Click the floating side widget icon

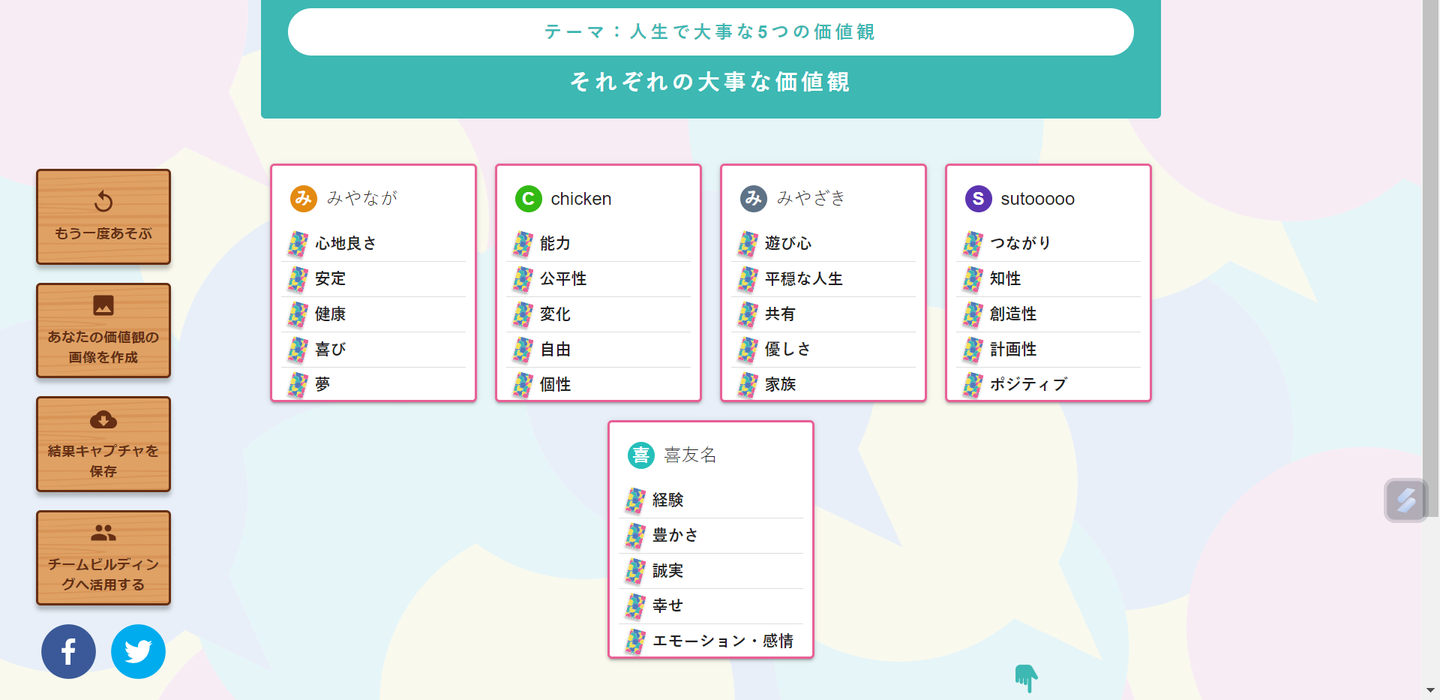pos(1406,500)
